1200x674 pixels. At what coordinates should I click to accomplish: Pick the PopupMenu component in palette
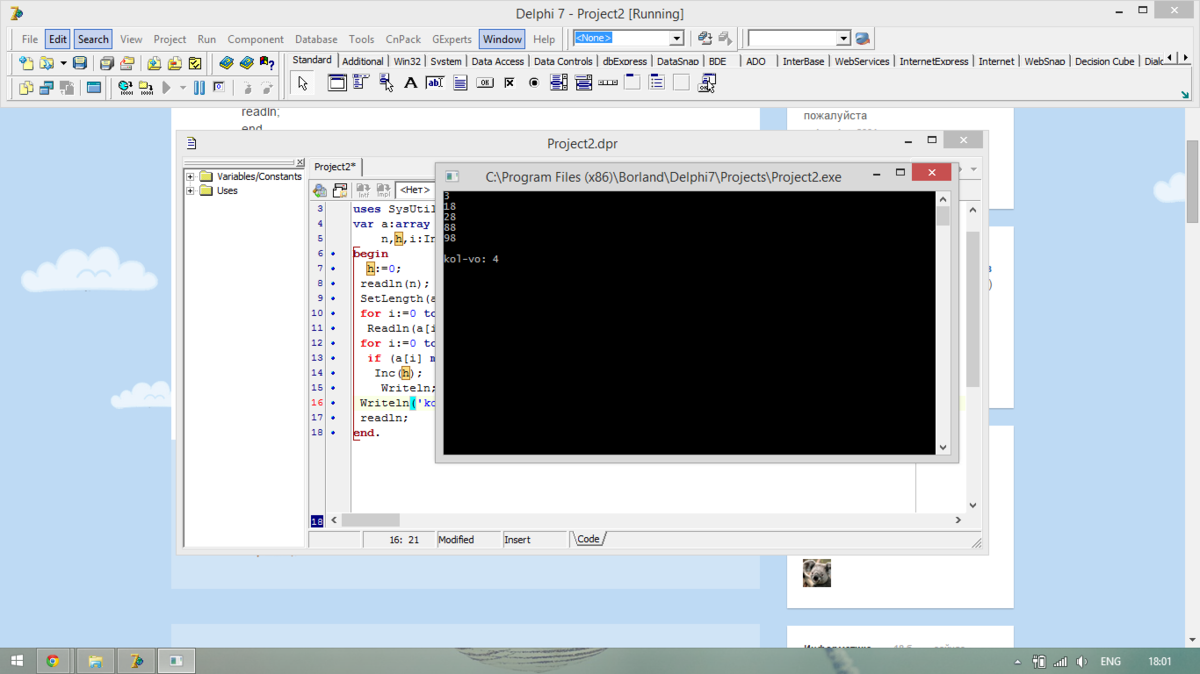pos(386,83)
